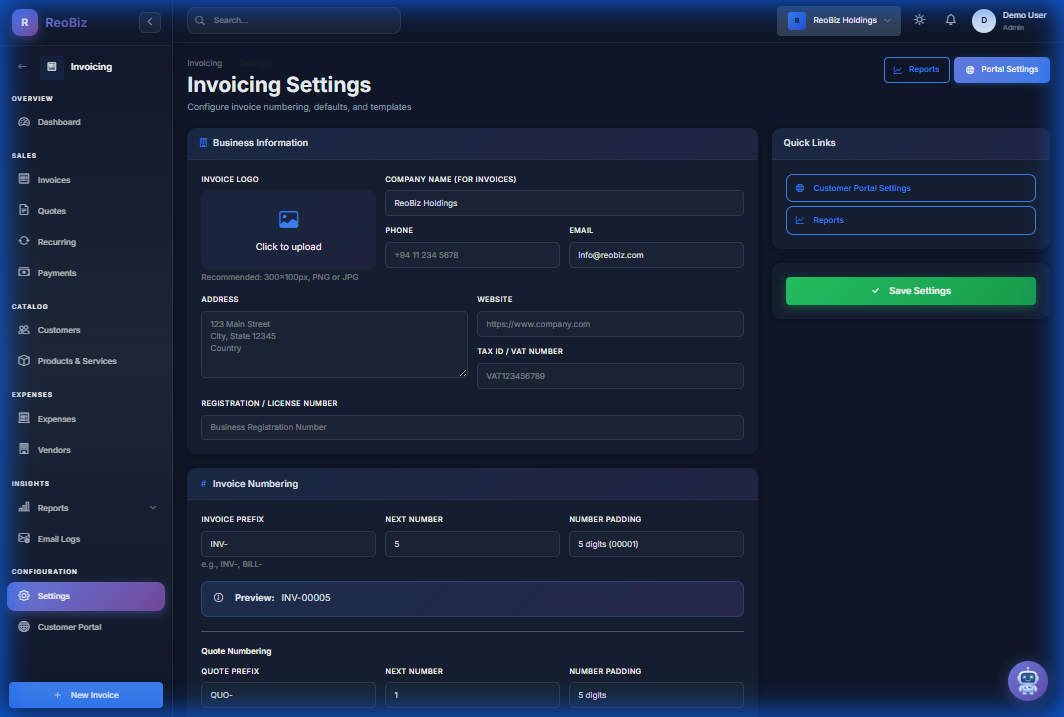Expand the Reports sidebar submenu
This screenshot has width=1064, height=717.
[152, 507]
